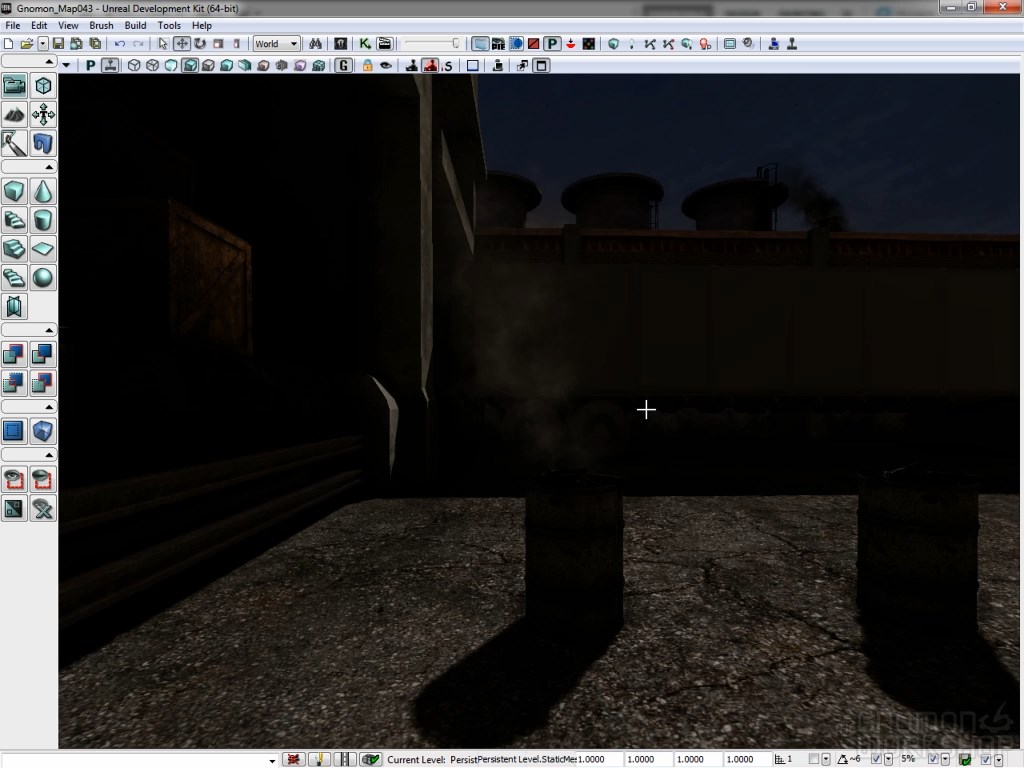
Task: Switch viewport to Perspective with P button
Action: tap(90, 65)
